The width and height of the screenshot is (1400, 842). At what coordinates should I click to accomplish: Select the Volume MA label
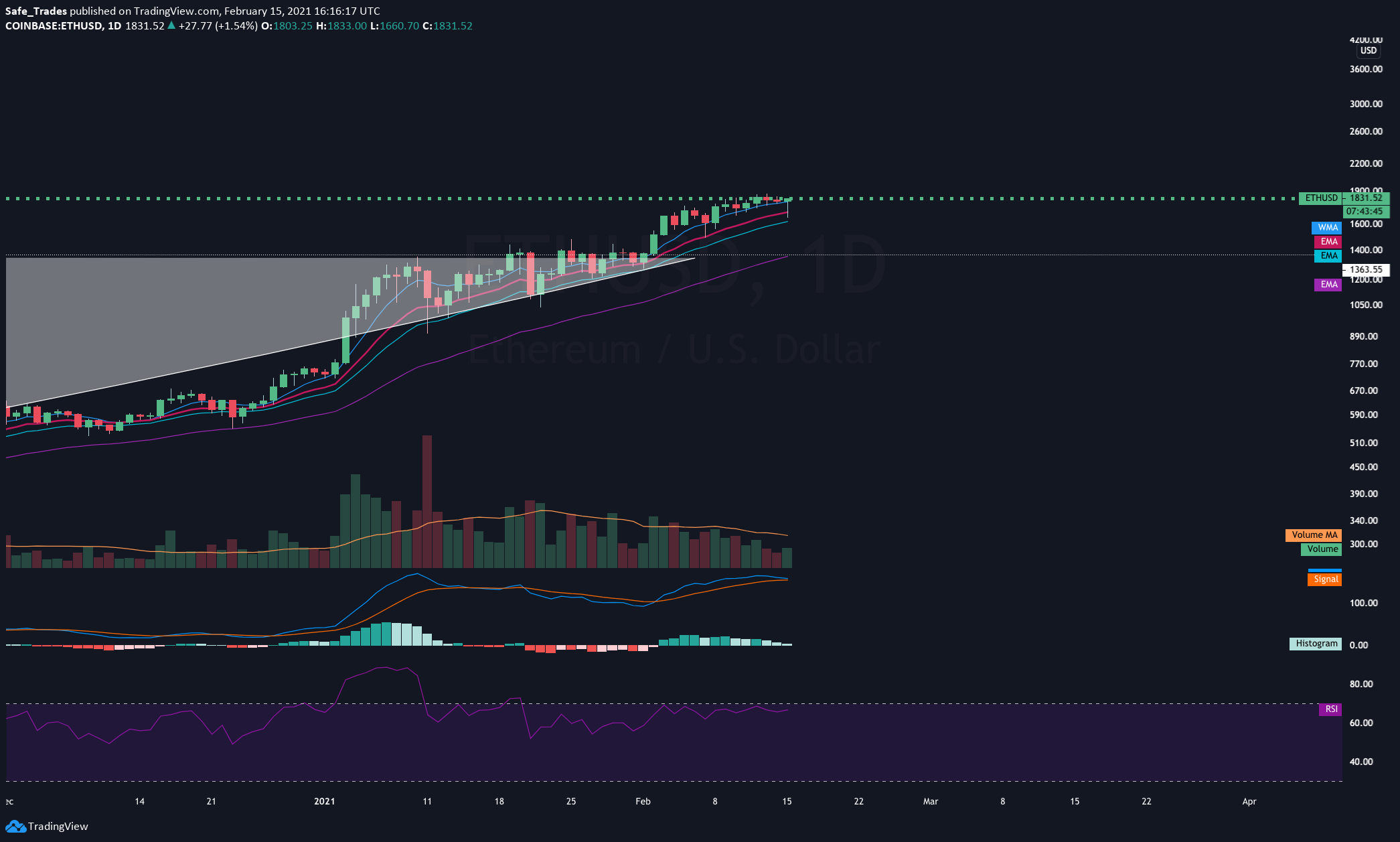click(1314, 535)
